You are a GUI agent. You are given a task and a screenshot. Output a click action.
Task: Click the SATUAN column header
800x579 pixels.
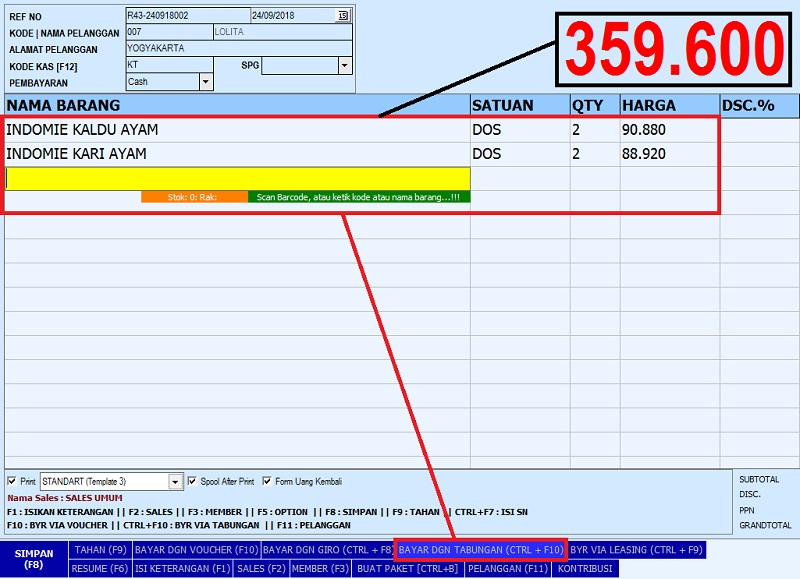520,106
